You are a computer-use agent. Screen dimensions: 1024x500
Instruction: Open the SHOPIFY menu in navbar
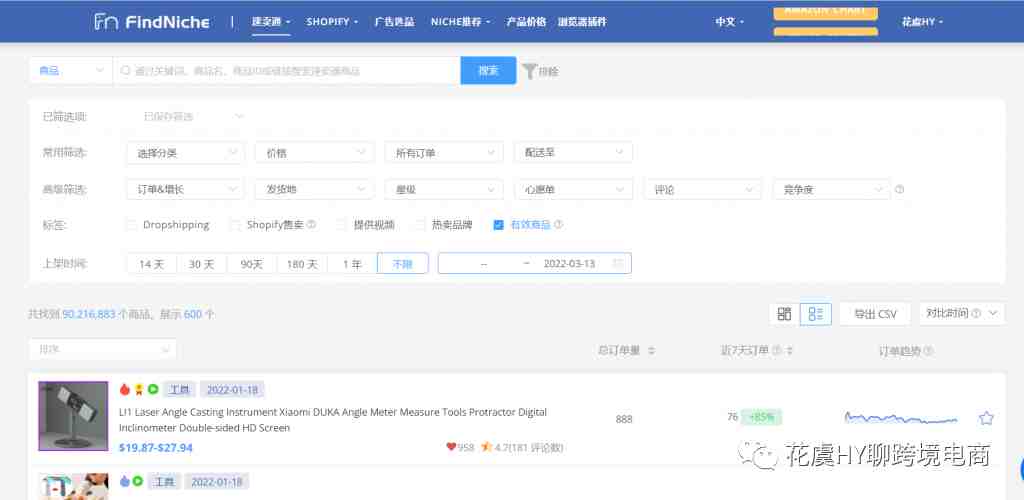point(331,21)
